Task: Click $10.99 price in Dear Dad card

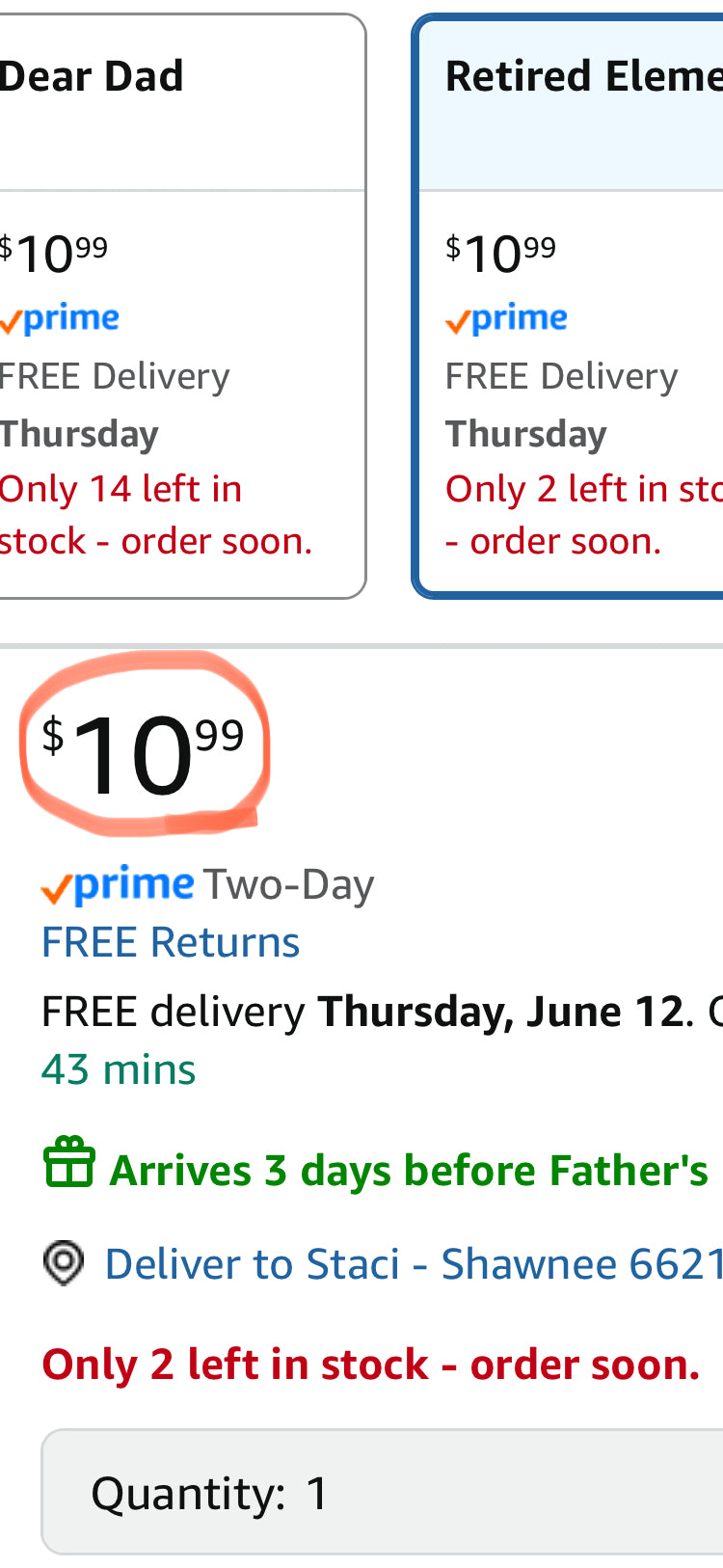Action: click(x=53, y=254)
